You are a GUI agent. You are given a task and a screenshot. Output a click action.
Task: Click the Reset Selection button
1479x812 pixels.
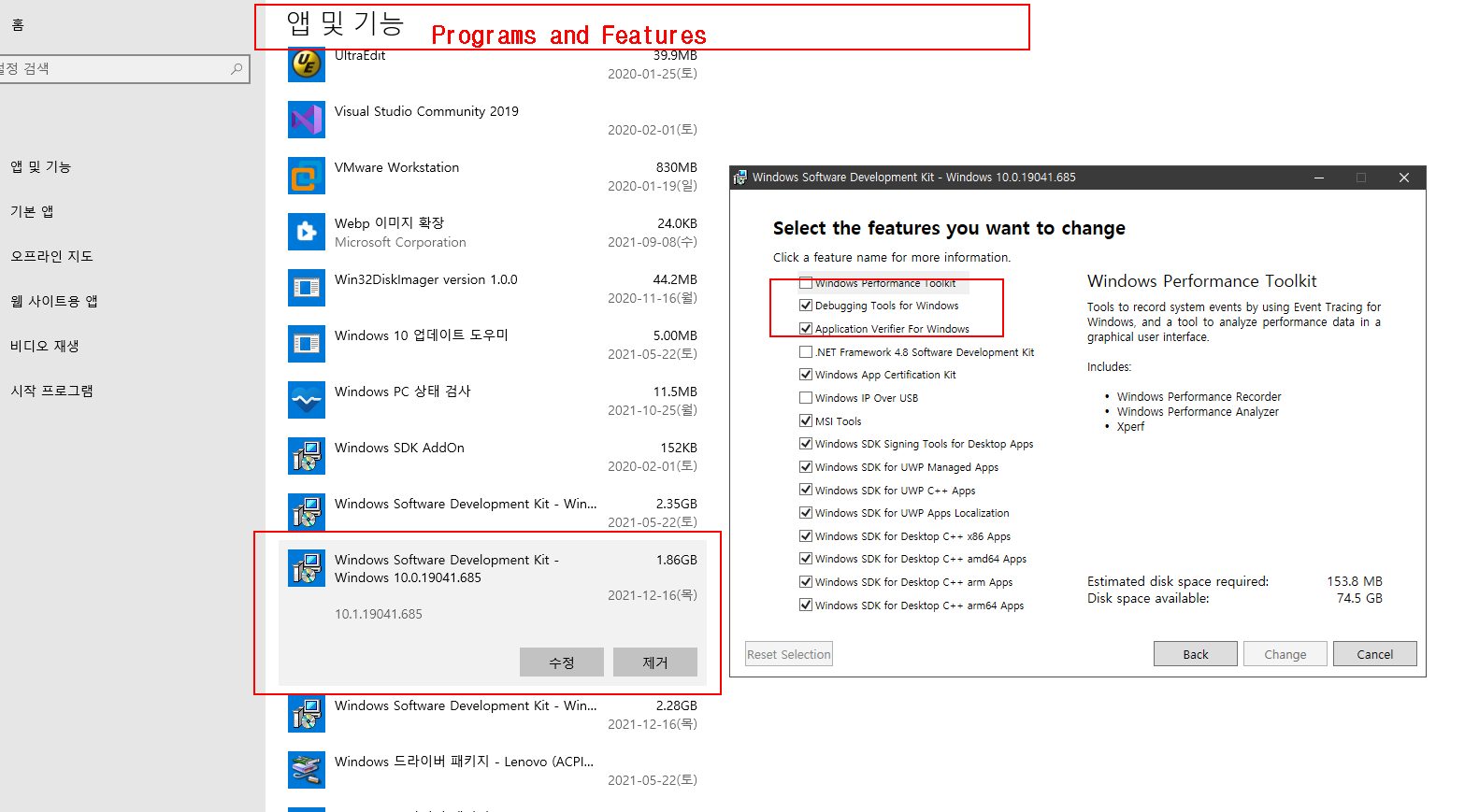click(x=789, y=654)
